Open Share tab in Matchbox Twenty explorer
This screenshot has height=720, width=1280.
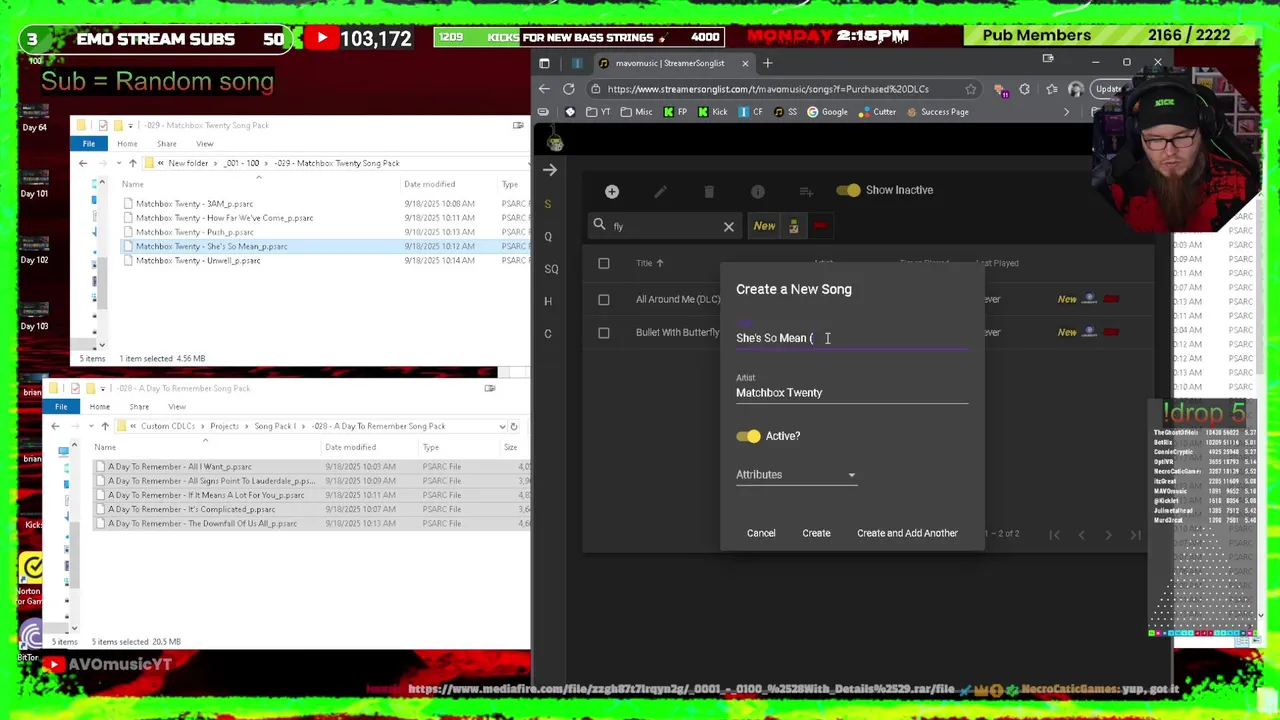point(166,144)
